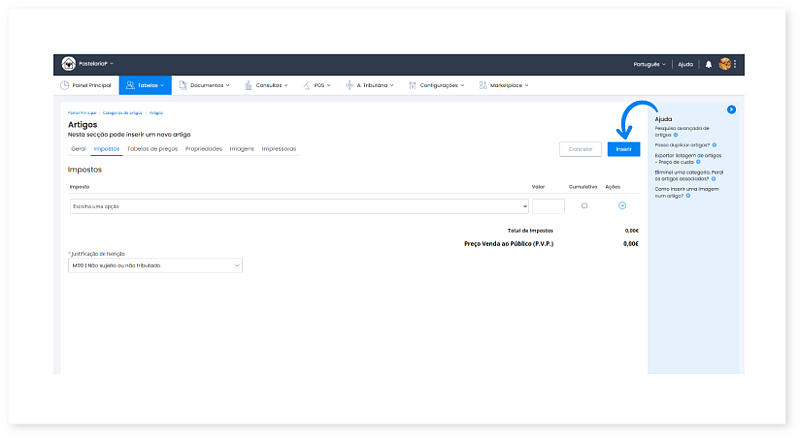Collapse the Ajuda help panel arrow
The width and height of the screenshot is (800, 438).
click(x=732, y=109)
